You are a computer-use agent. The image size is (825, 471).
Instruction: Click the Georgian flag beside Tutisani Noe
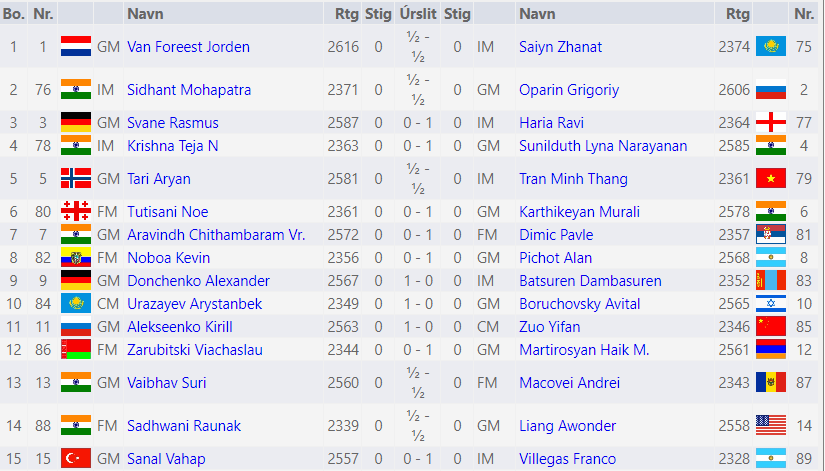pos(76,211)
